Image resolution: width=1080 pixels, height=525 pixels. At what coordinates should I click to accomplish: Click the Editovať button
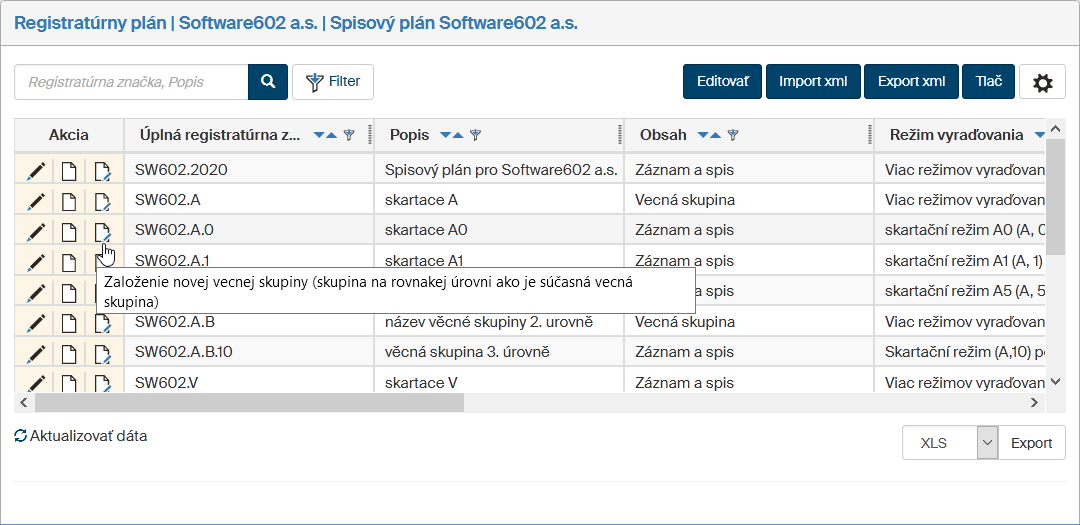[x=722, y=82]
